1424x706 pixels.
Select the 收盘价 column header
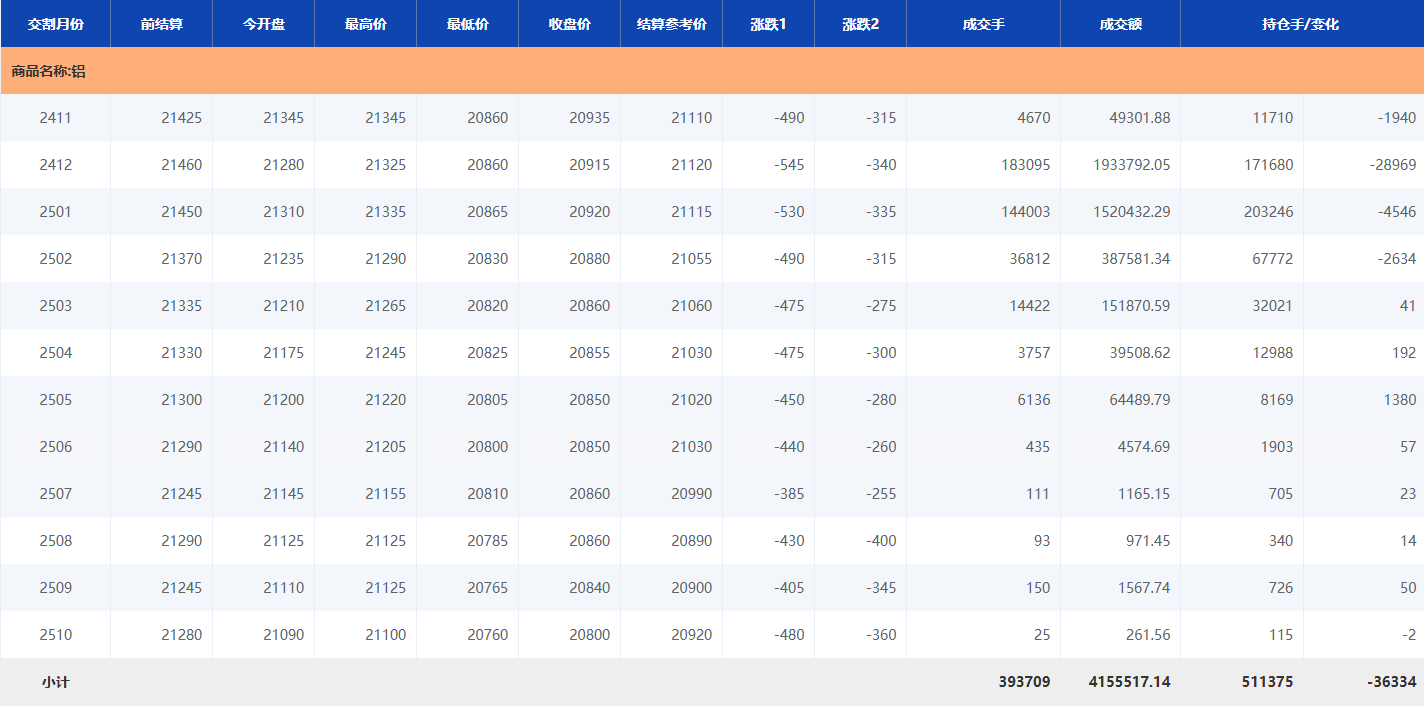pos(569,24)
